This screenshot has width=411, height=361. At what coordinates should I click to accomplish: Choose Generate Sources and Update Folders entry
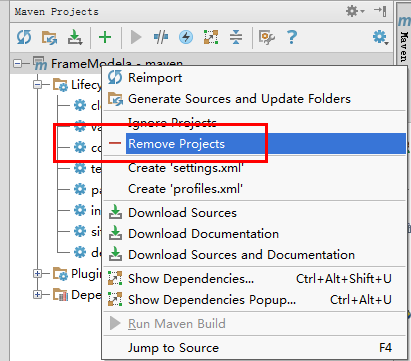pyautogui.click(x=255, y=99)
